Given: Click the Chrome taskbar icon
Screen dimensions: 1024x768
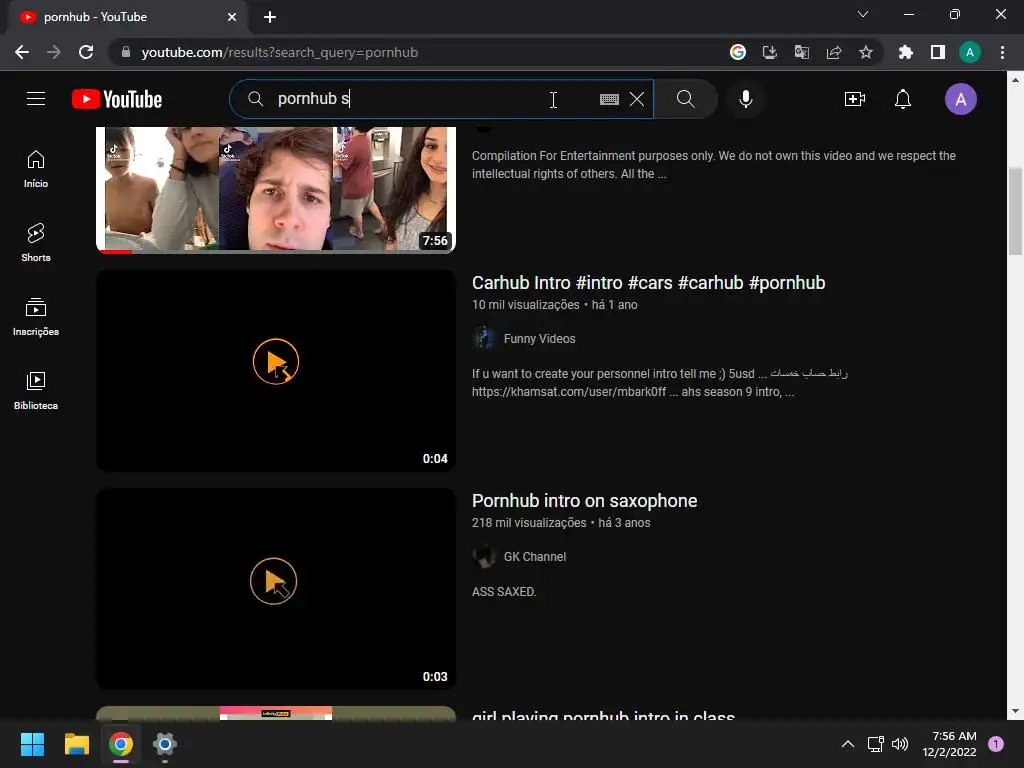Looking at the screenshot, I should [121, 744].
